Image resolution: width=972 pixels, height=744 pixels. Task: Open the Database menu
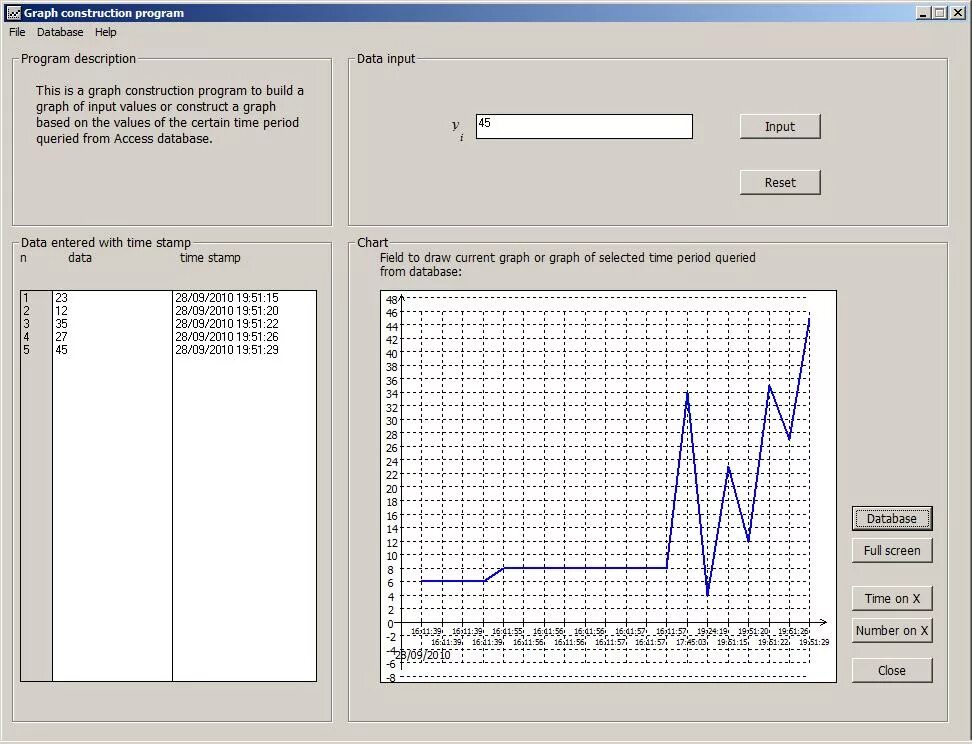click(x=60, y=32)
